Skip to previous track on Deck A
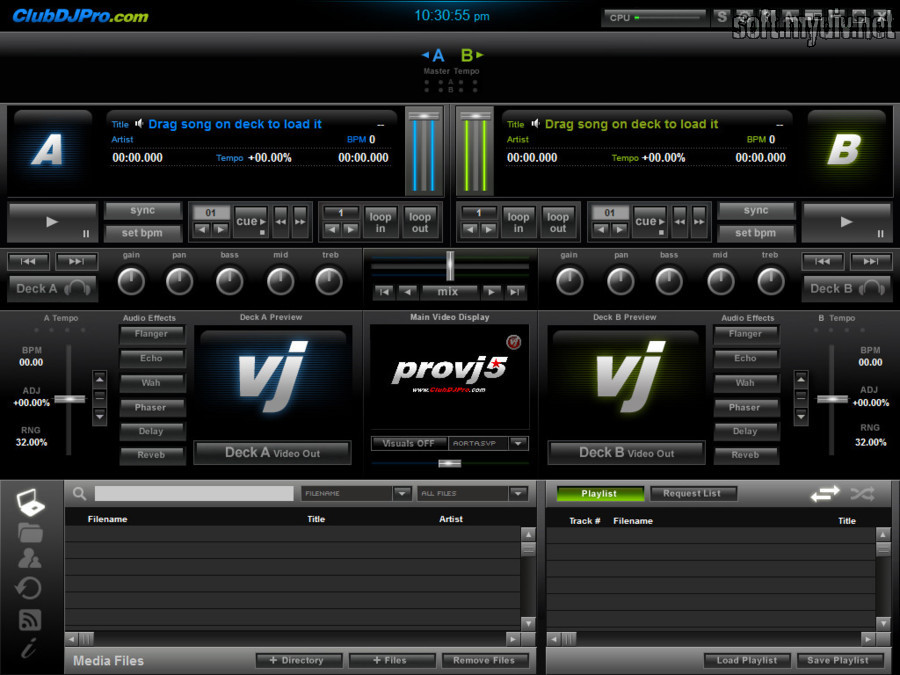Viewport: 900px width, 675px height. (x=28, y=262)
